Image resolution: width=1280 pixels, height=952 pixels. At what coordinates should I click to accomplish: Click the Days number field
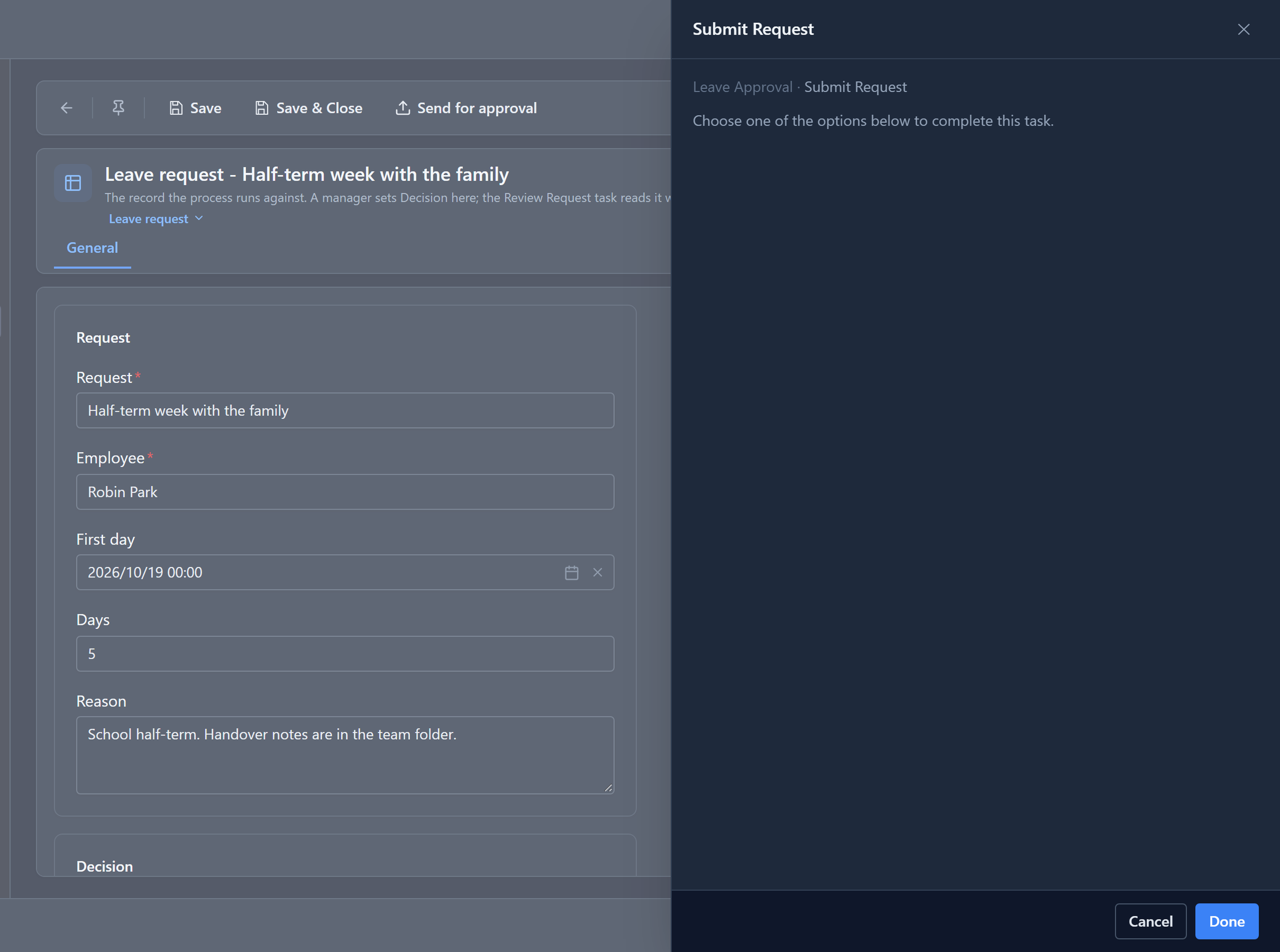[345, 653]
